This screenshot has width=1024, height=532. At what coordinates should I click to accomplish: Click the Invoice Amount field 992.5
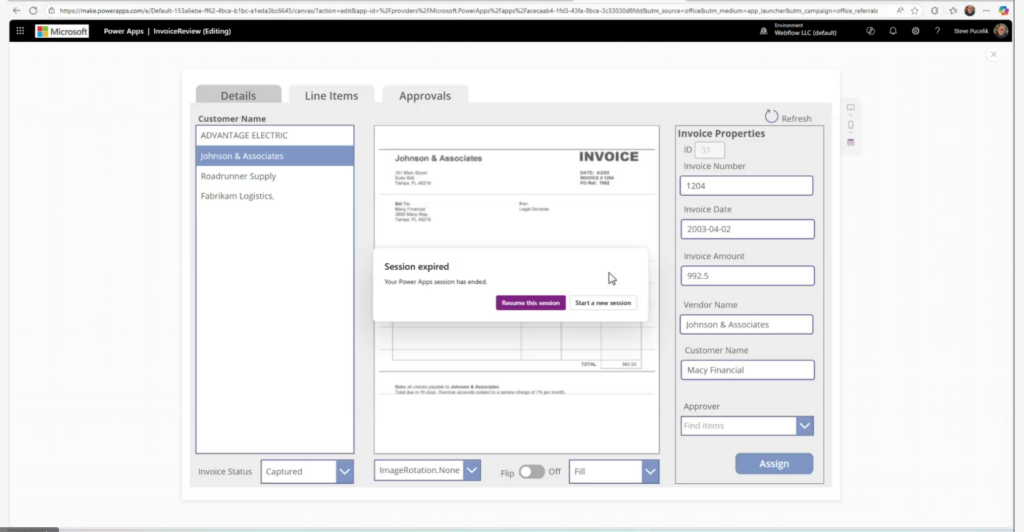click(x=747, y=275)
